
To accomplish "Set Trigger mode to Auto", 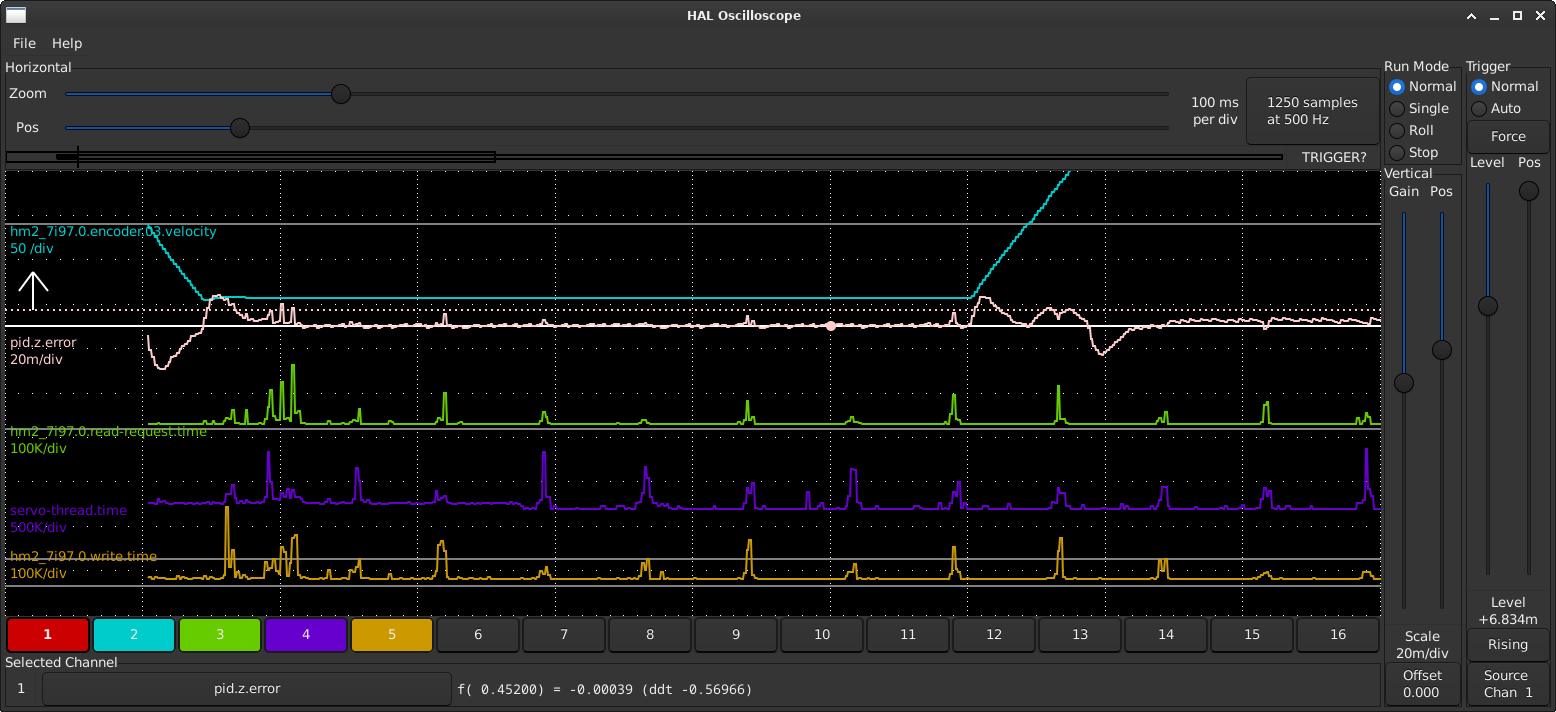I will [1479, 109].
